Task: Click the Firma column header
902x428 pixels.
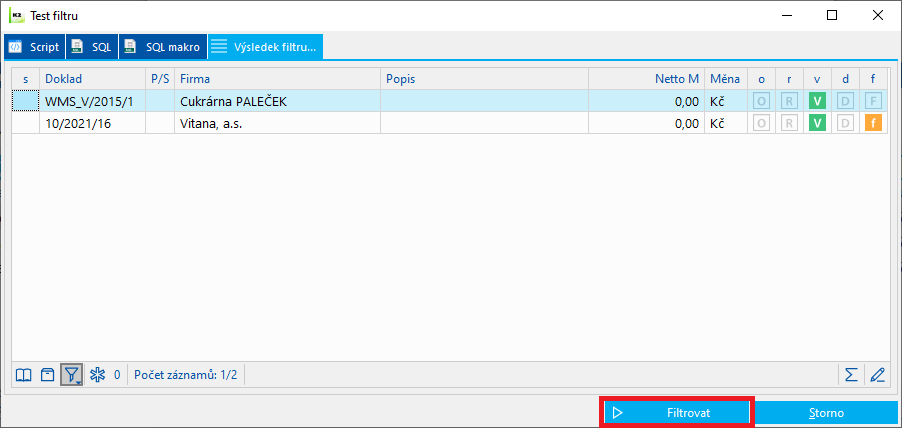Action: coord(277,79)
